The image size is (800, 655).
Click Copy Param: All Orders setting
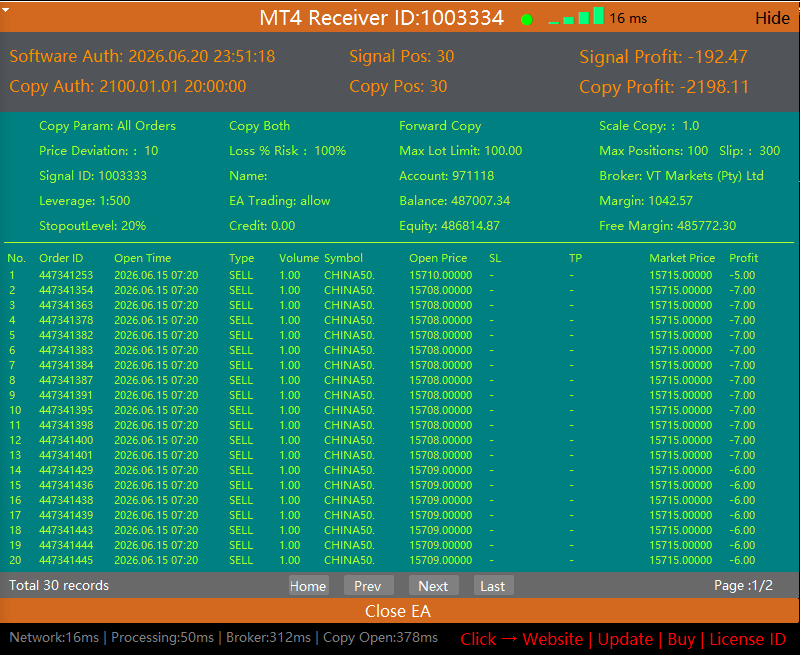tap(107, 126)
